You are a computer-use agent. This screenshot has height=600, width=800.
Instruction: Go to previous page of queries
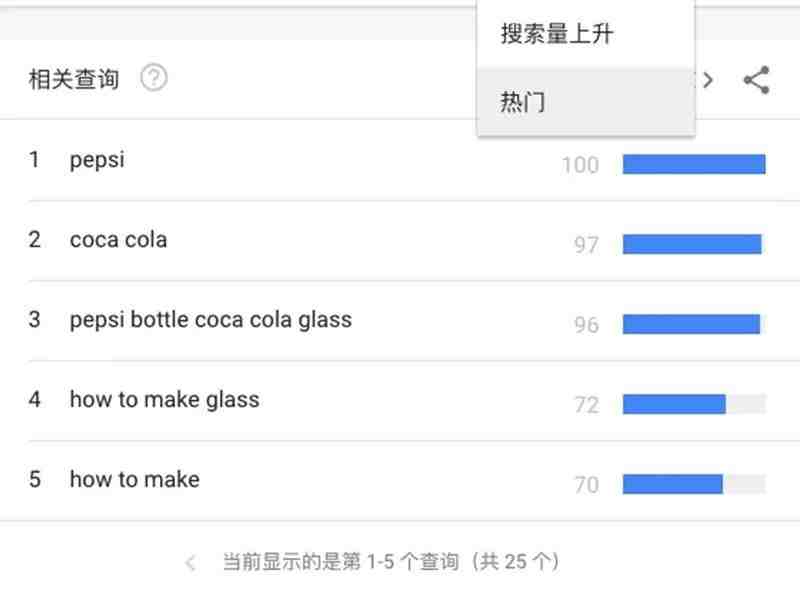(x=190, y=562)
